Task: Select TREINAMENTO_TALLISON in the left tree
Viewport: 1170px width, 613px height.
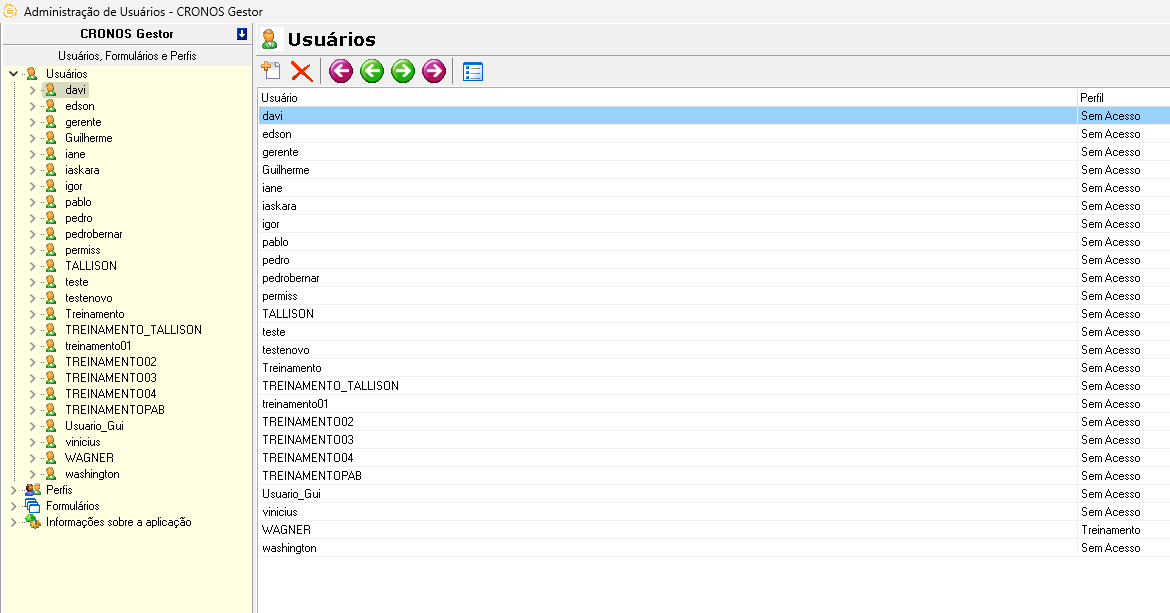Action: [x=134, y=330]
